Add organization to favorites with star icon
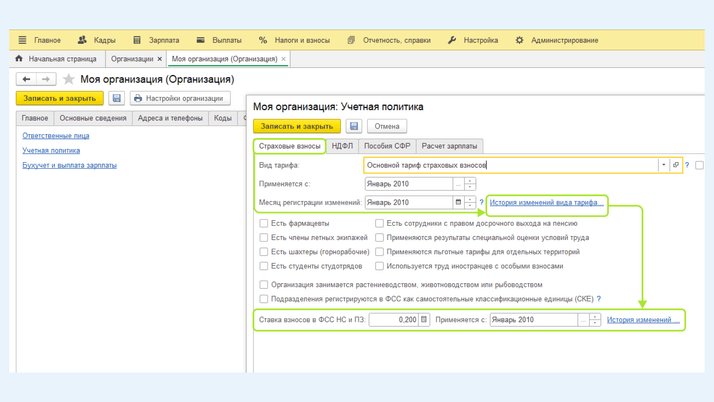Viewport: 714px width, 402px height. point(69,79)
